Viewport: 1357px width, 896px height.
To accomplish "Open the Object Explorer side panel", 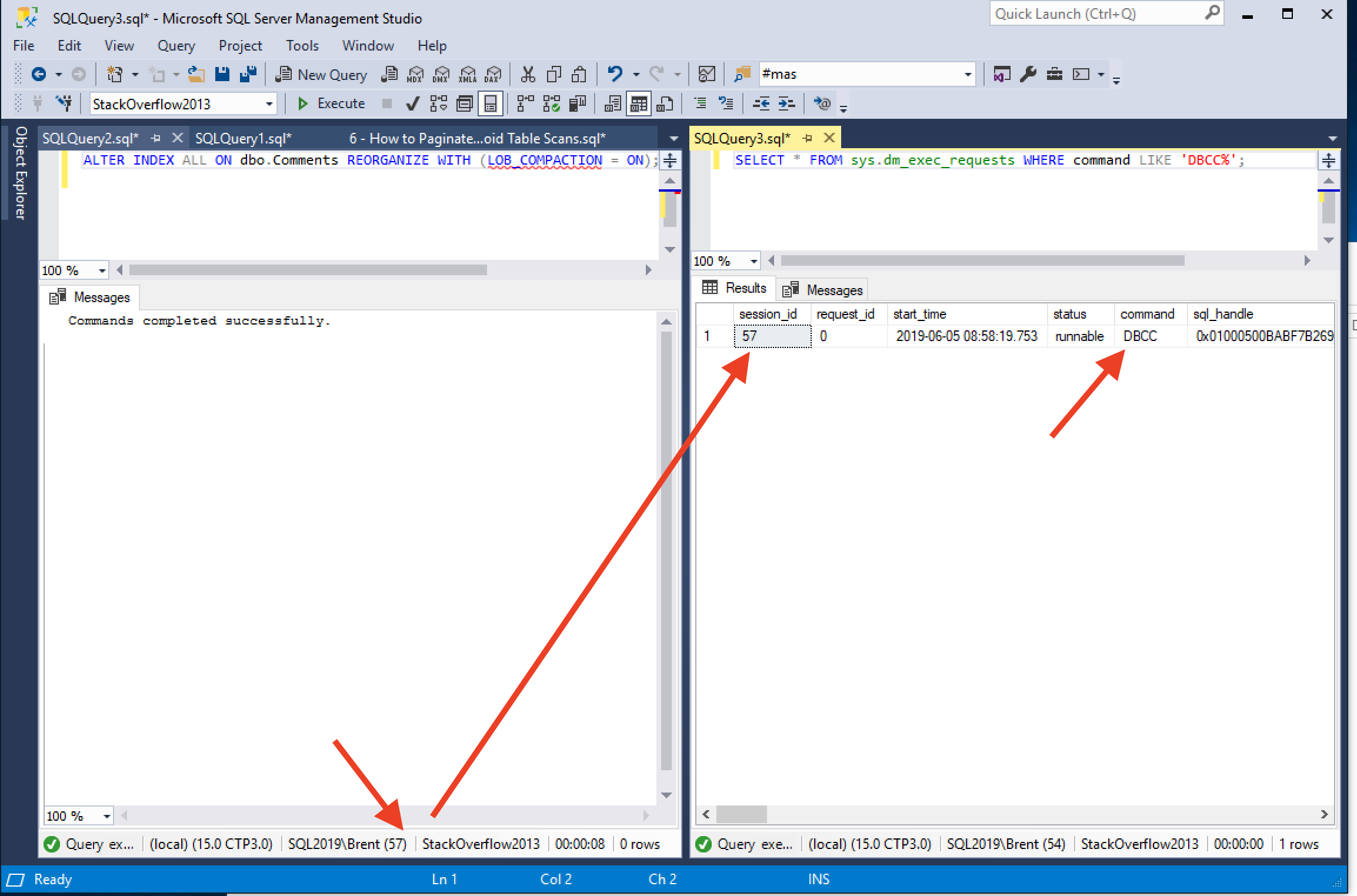I will tap(21, 173).
